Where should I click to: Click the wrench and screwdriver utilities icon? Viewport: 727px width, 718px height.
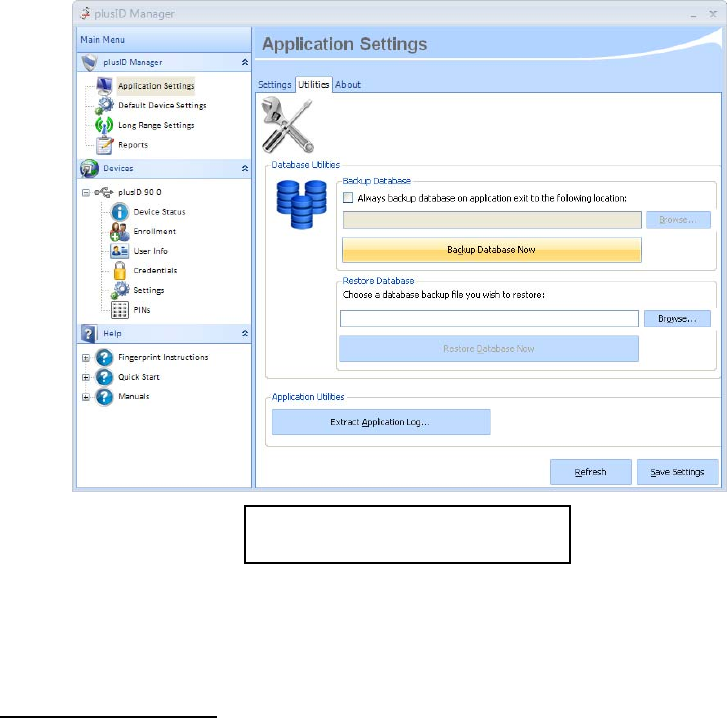coord(287,125)
